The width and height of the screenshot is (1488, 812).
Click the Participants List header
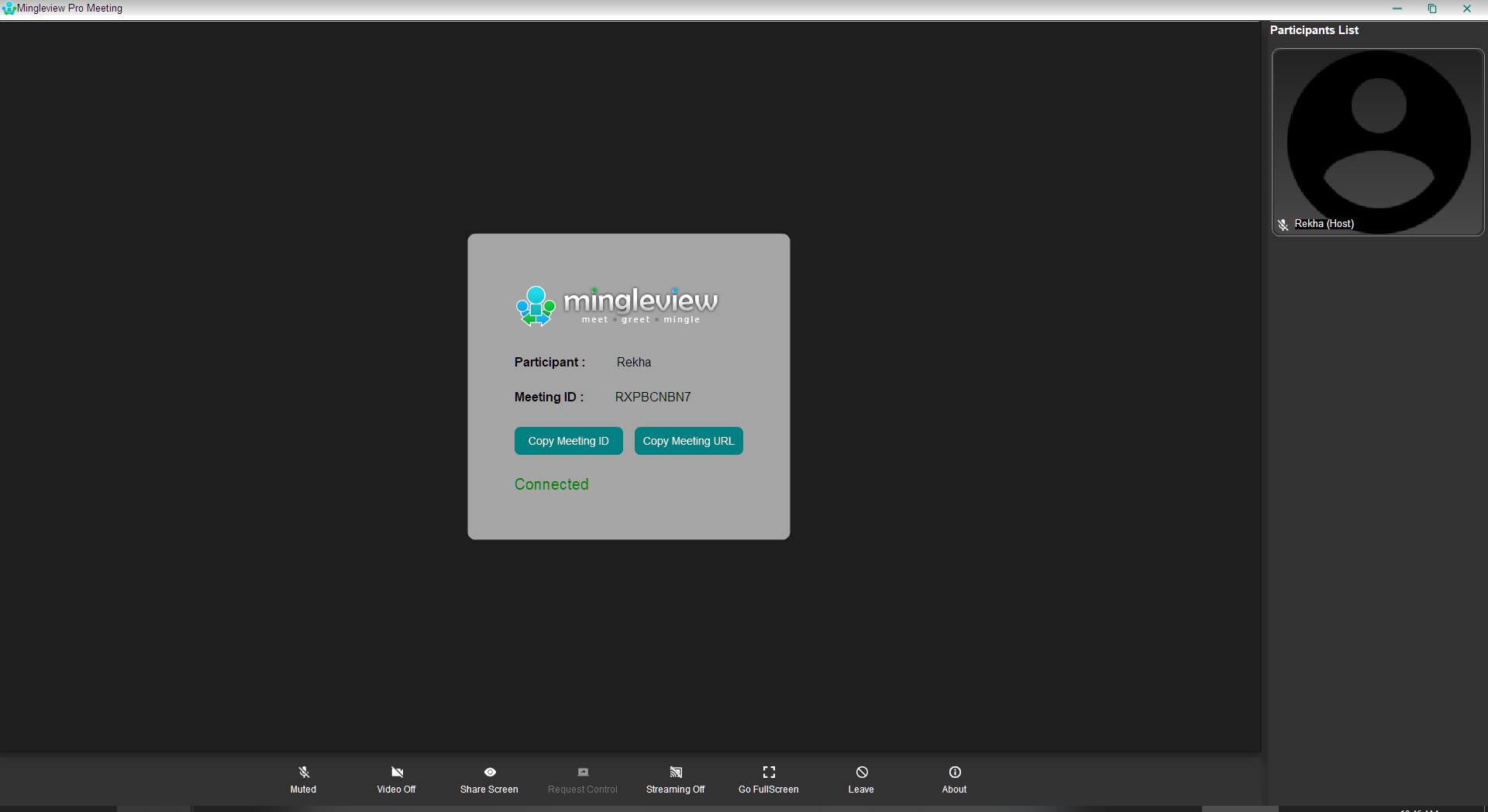click(x=1314, y=30)
